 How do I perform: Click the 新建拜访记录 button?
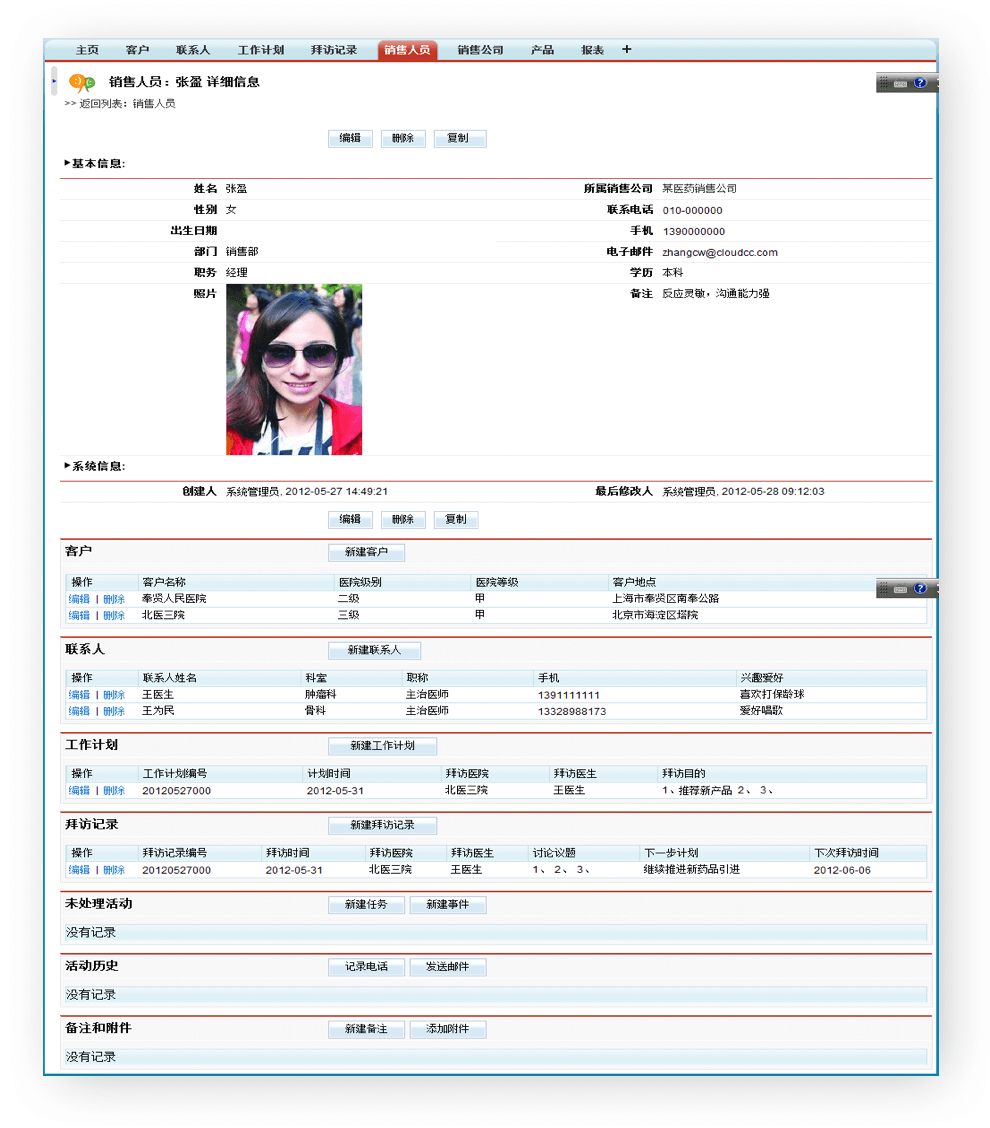[x=382, y=825]
